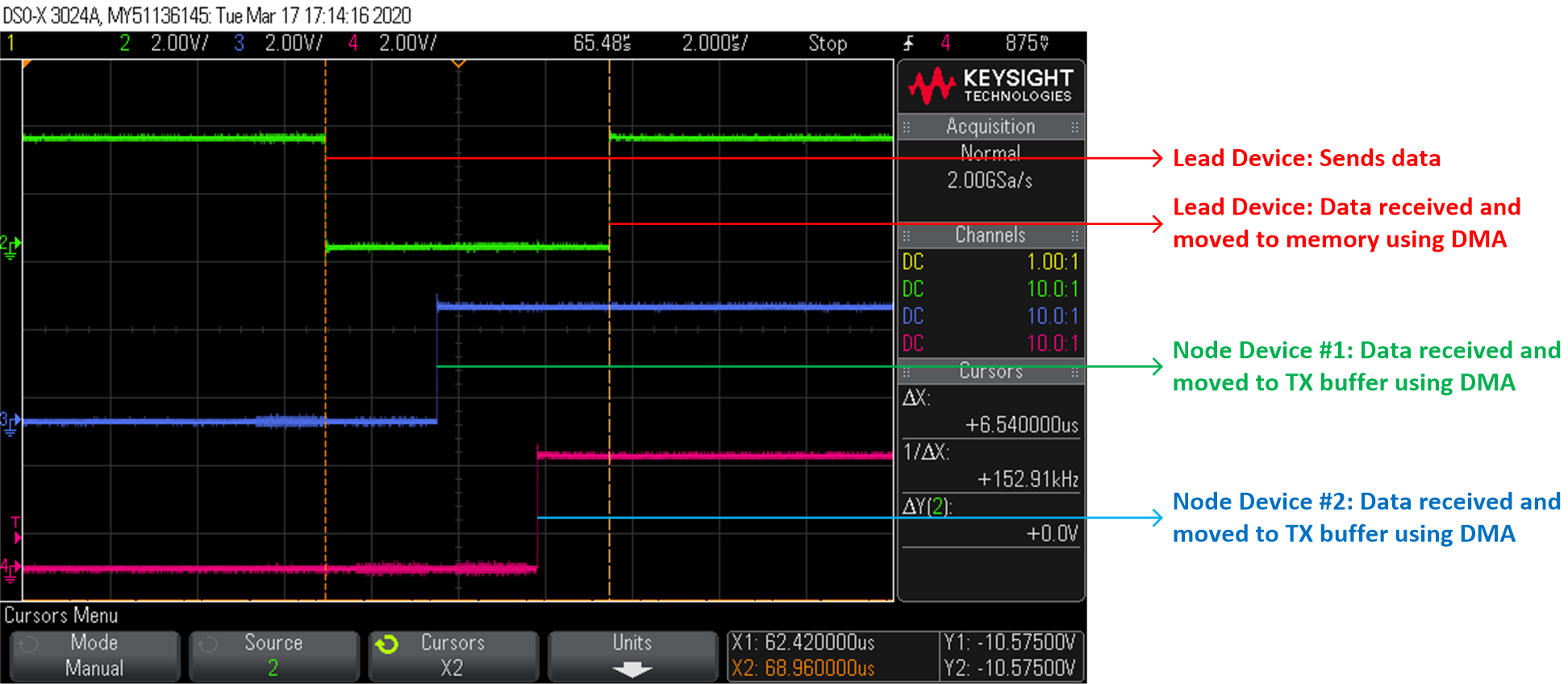The width and height of the screenshot is (1568, 684).
Task: Click the Stop run status indicator
Action: coord(828,44)
